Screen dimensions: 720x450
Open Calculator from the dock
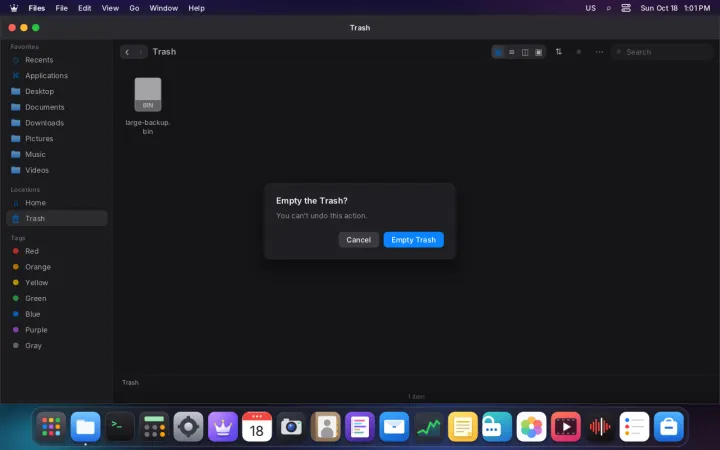[x=154, y=427]
